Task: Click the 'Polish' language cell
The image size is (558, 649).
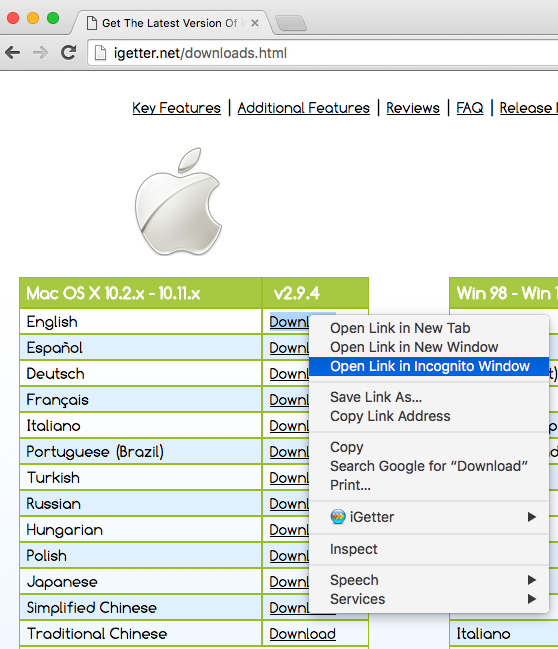Action: tap(141, 555)
